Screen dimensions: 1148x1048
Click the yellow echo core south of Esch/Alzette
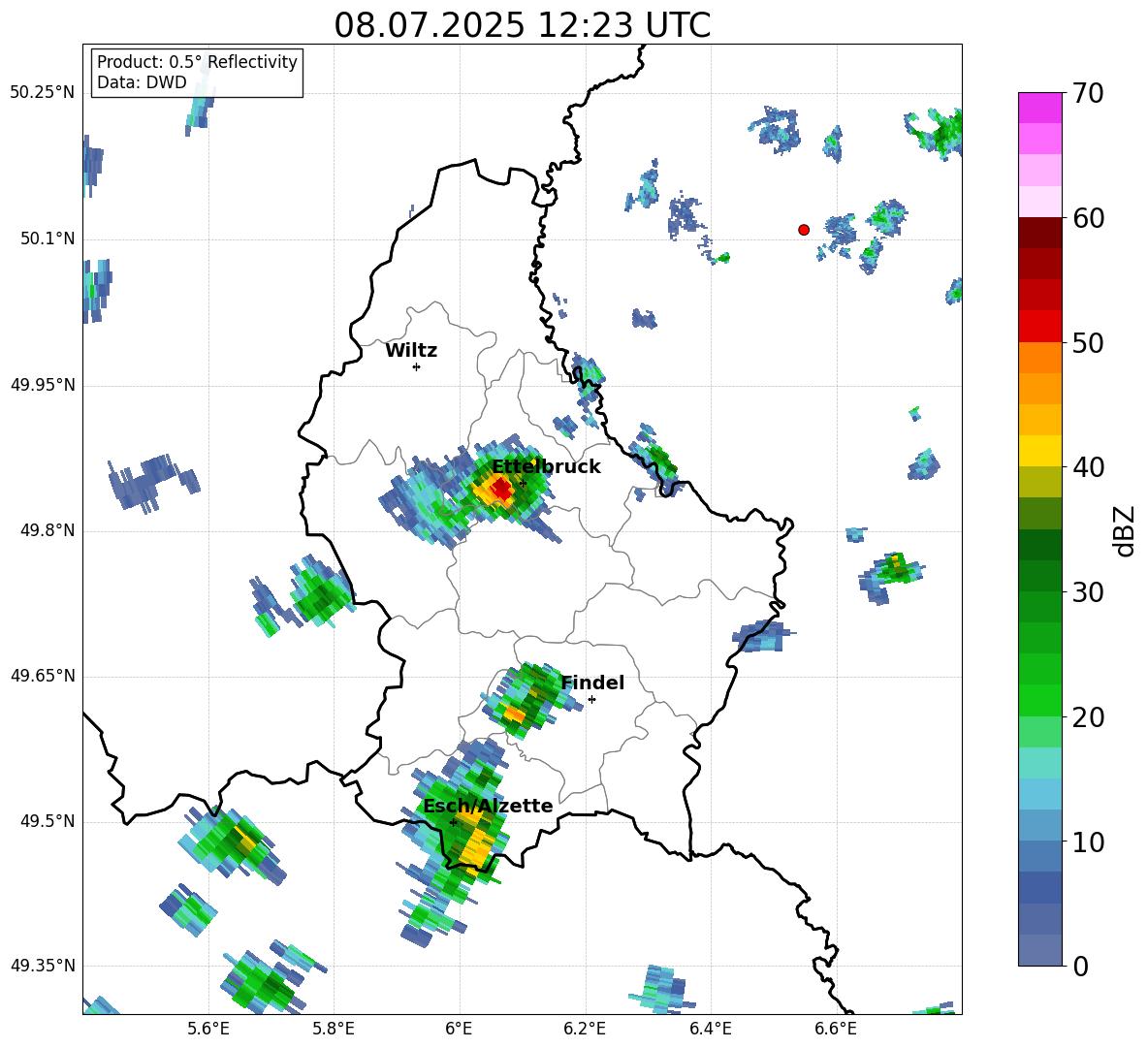(x=477, y=849)
